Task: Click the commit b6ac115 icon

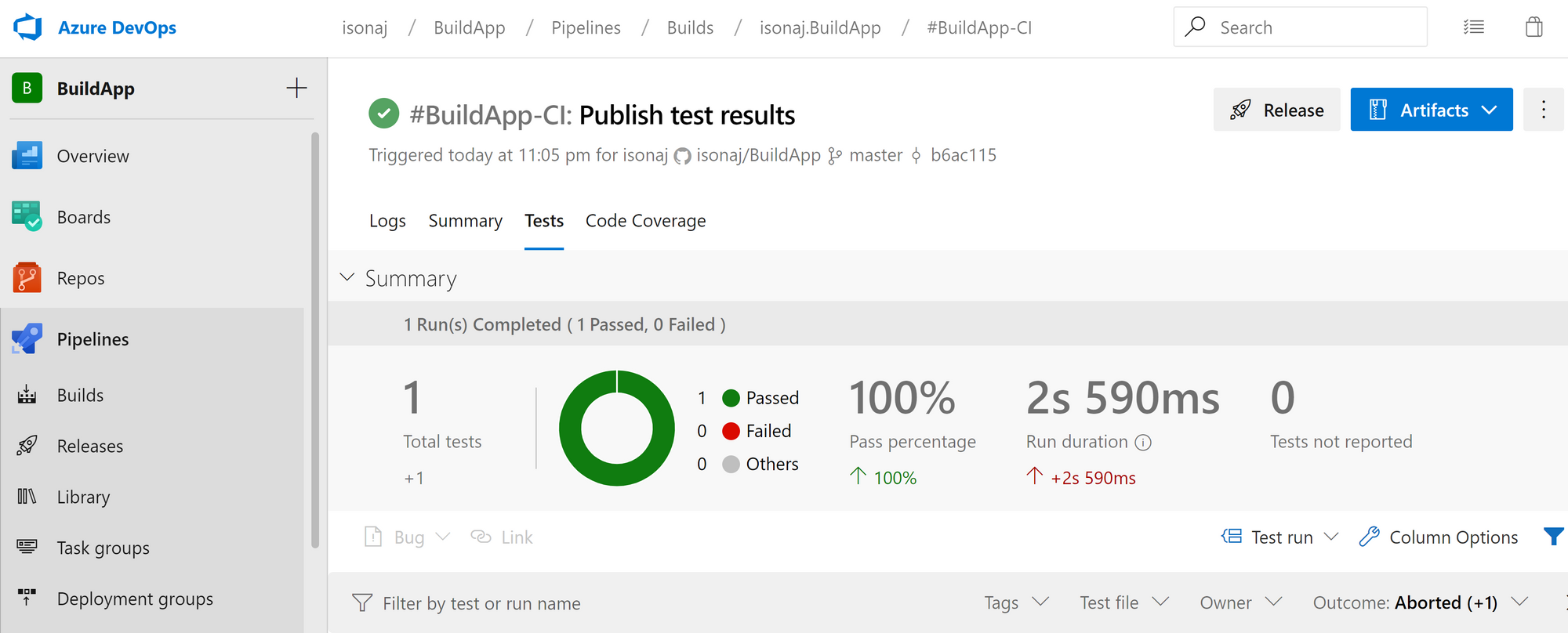Action: pyautogui.click(x=916, y=156)
